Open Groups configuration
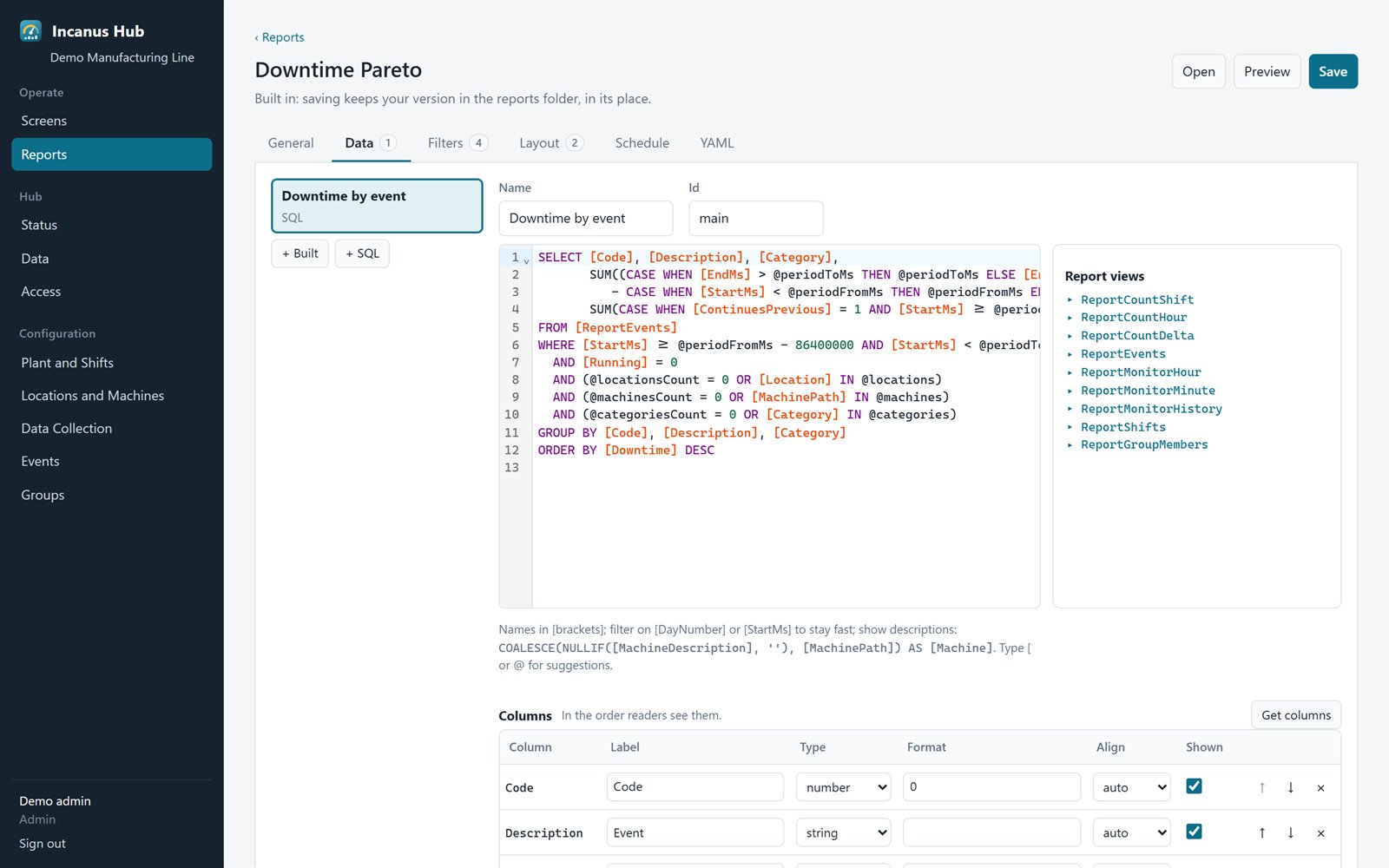This screenshot has width=1389, height=868. (x=111, y=495)
